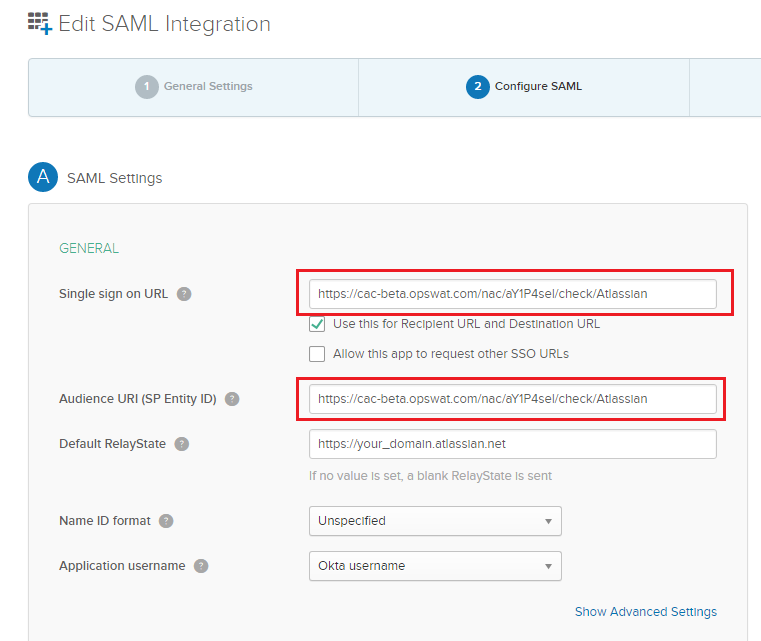Switch to General Settings step tab
Viewport: 761px width, 641px height.
[x=194, y=87]
